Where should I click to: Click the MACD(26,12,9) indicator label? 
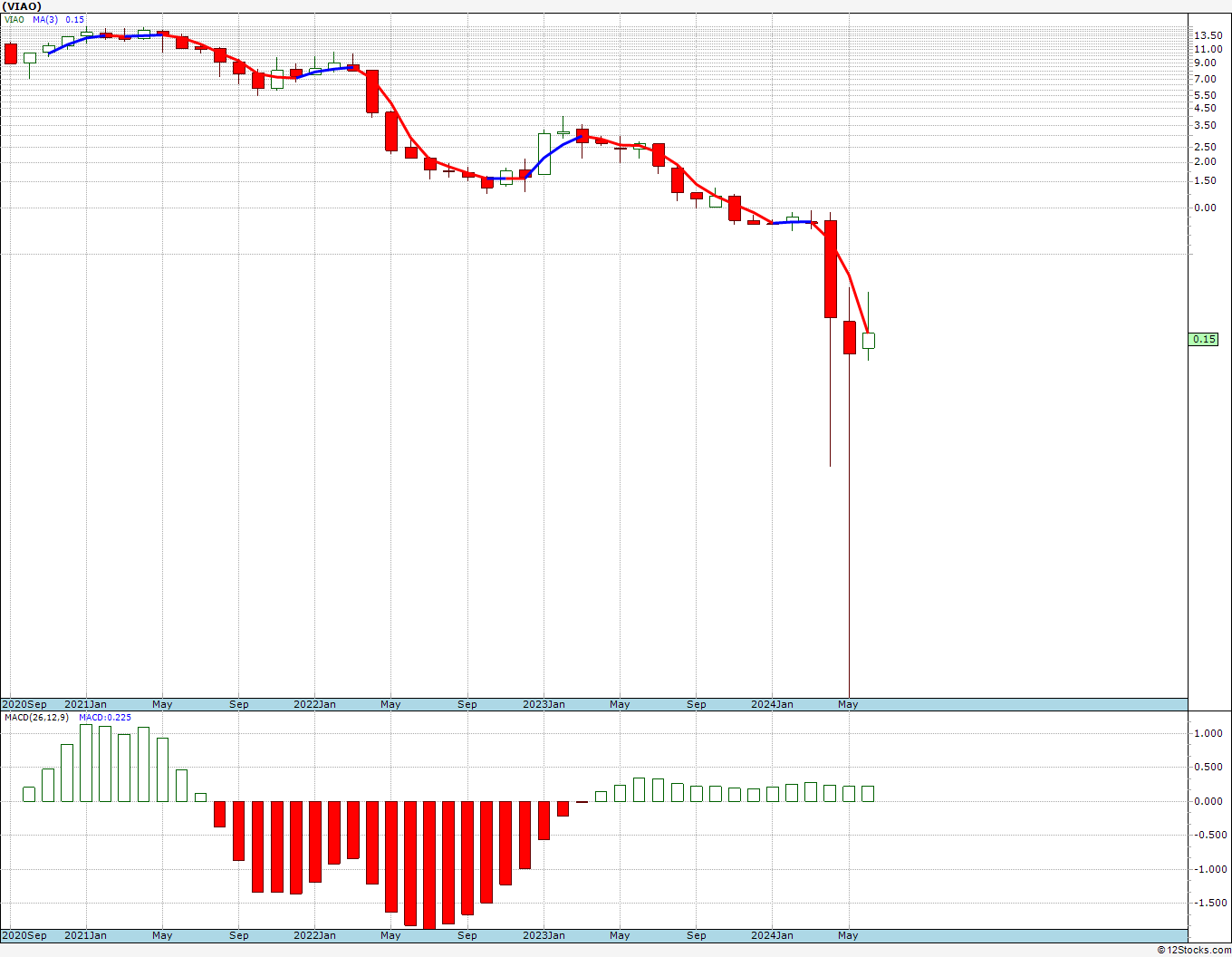(x=36, y=717)
